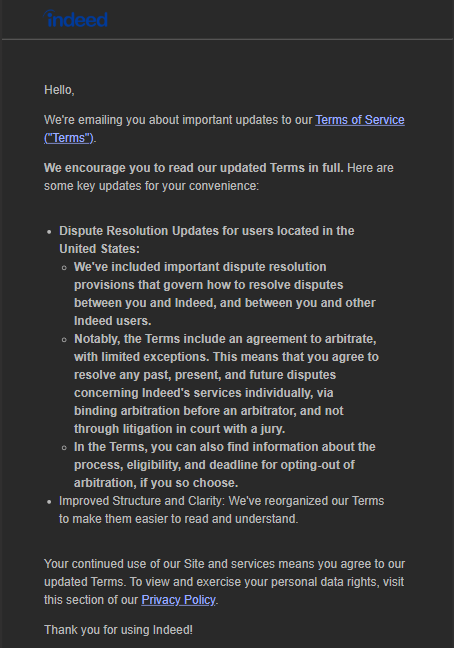
Task: Click the ("Terms") link text on second line
Action: (69, 138)
